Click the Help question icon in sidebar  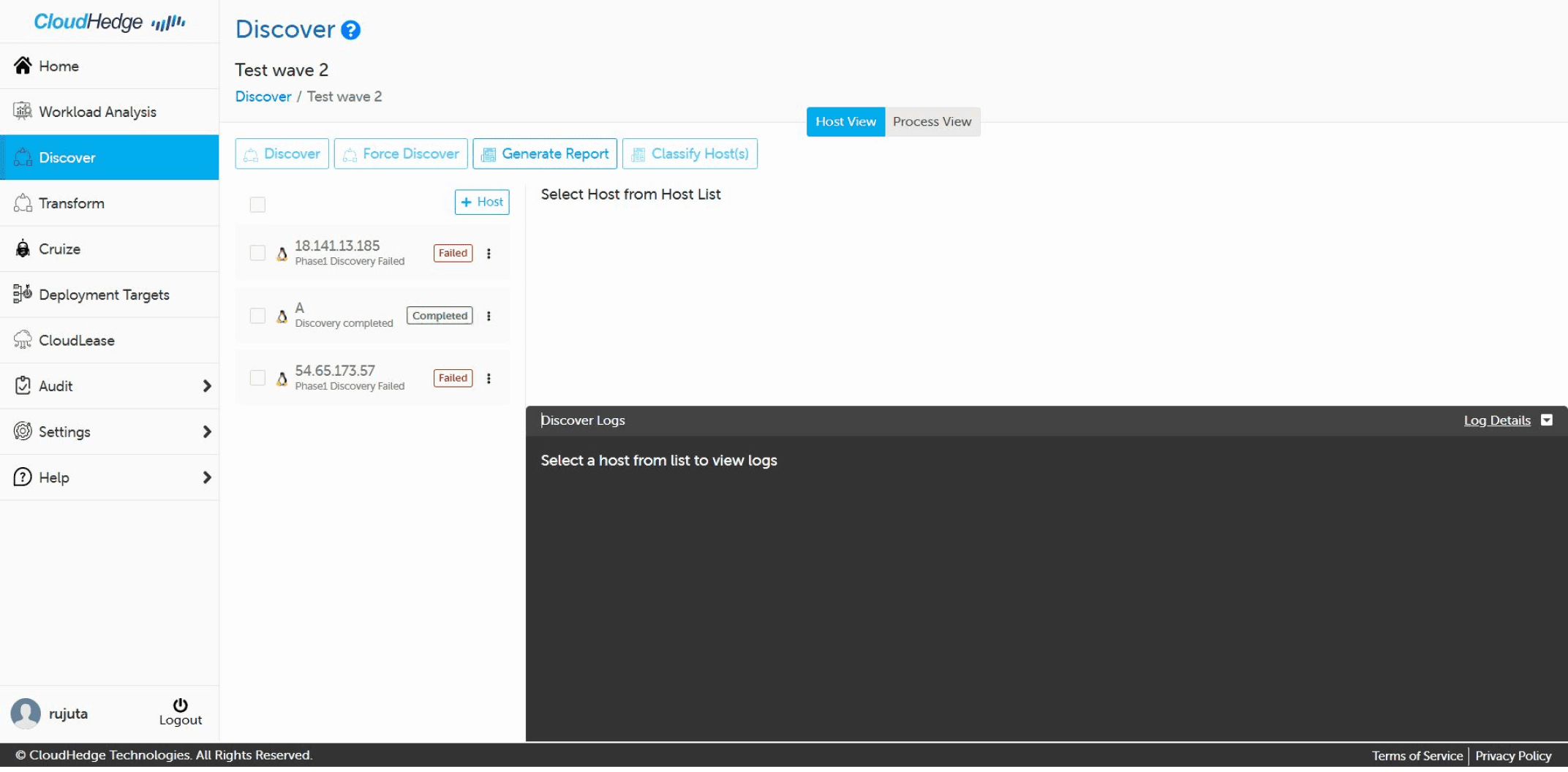23,477
